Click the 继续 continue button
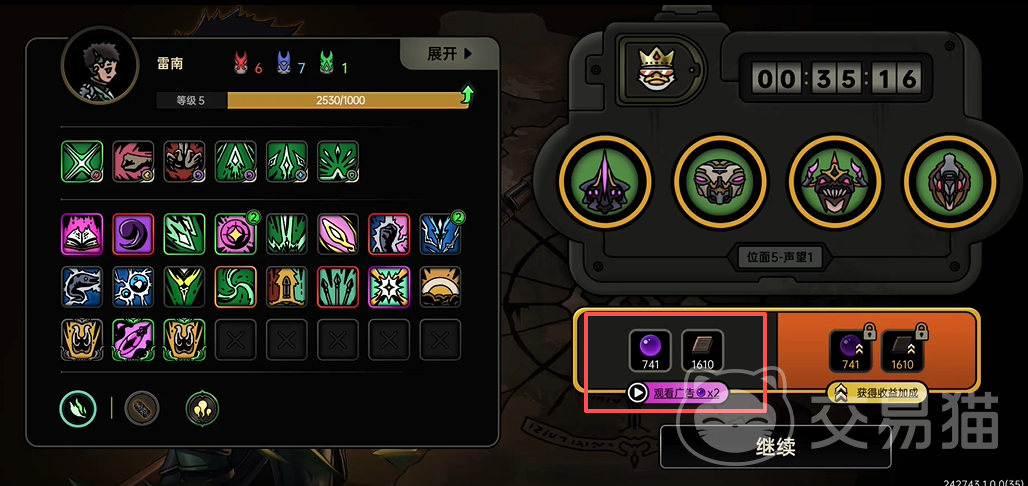The image size is (1028, 486). coord(776,447)
